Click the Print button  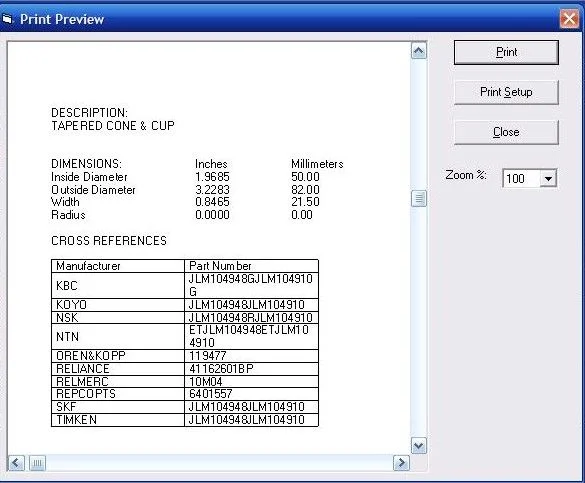[506, 52]
